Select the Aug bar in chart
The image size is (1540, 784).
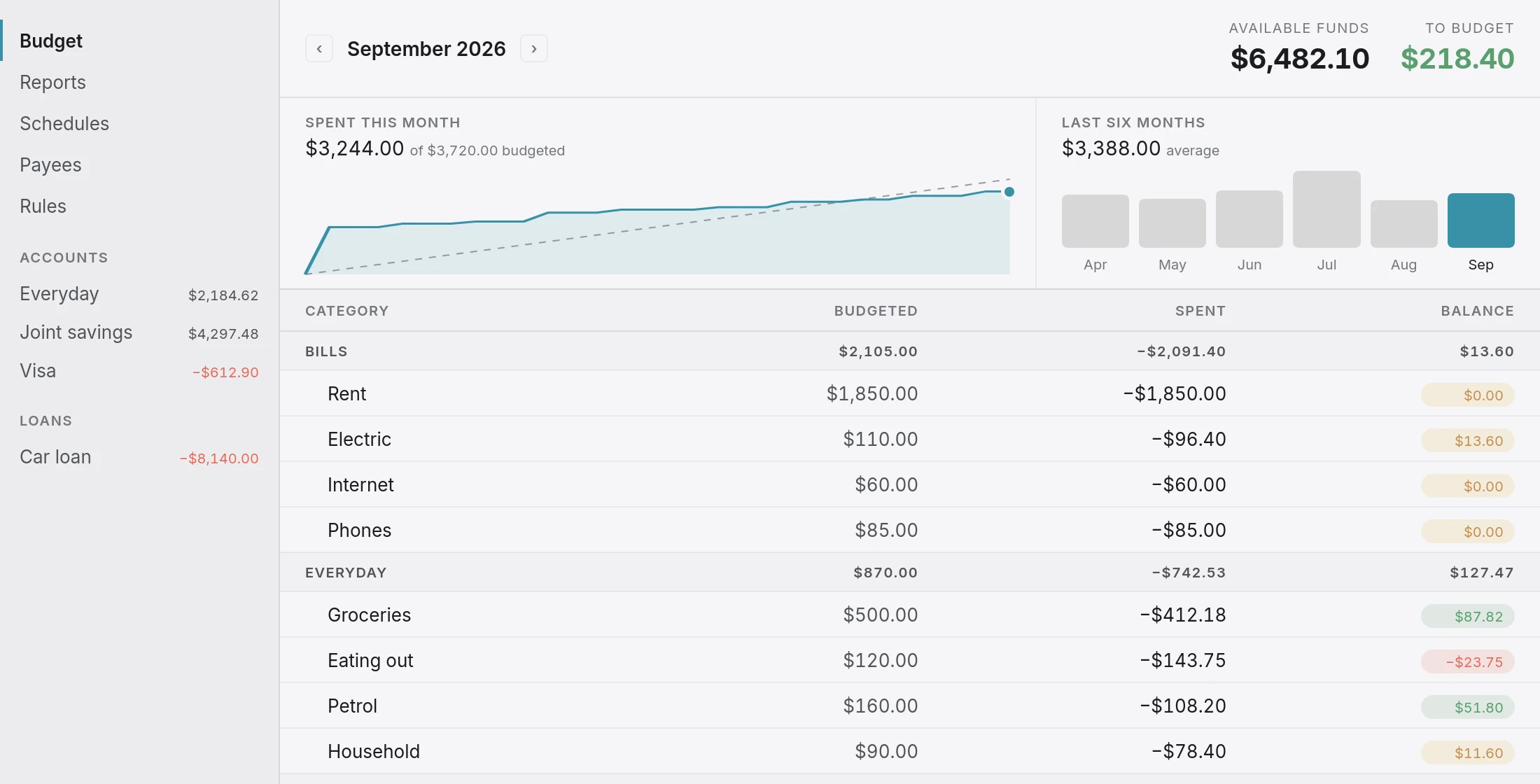click(x=1403, y=223)
